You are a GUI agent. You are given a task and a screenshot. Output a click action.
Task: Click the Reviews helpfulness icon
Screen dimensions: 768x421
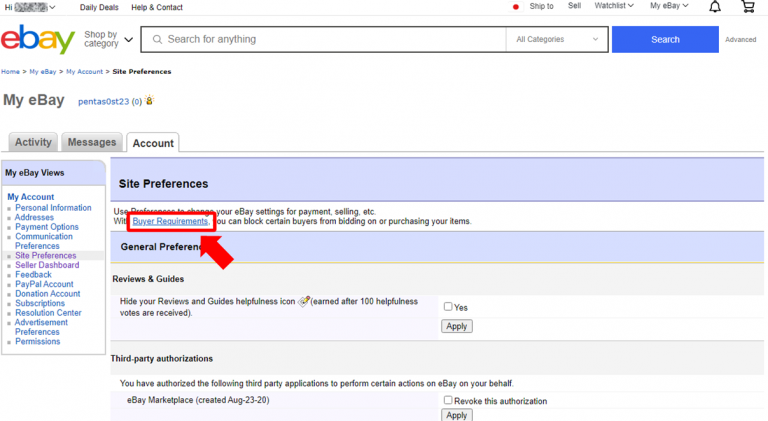point(304,302)
